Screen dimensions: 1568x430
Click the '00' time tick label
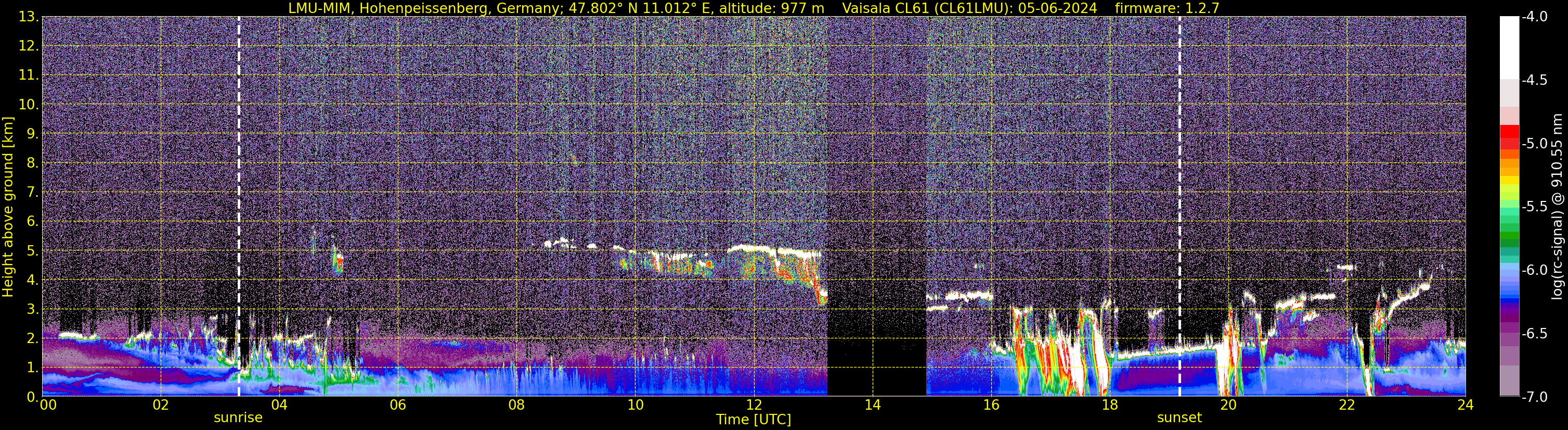pos(48,405)
